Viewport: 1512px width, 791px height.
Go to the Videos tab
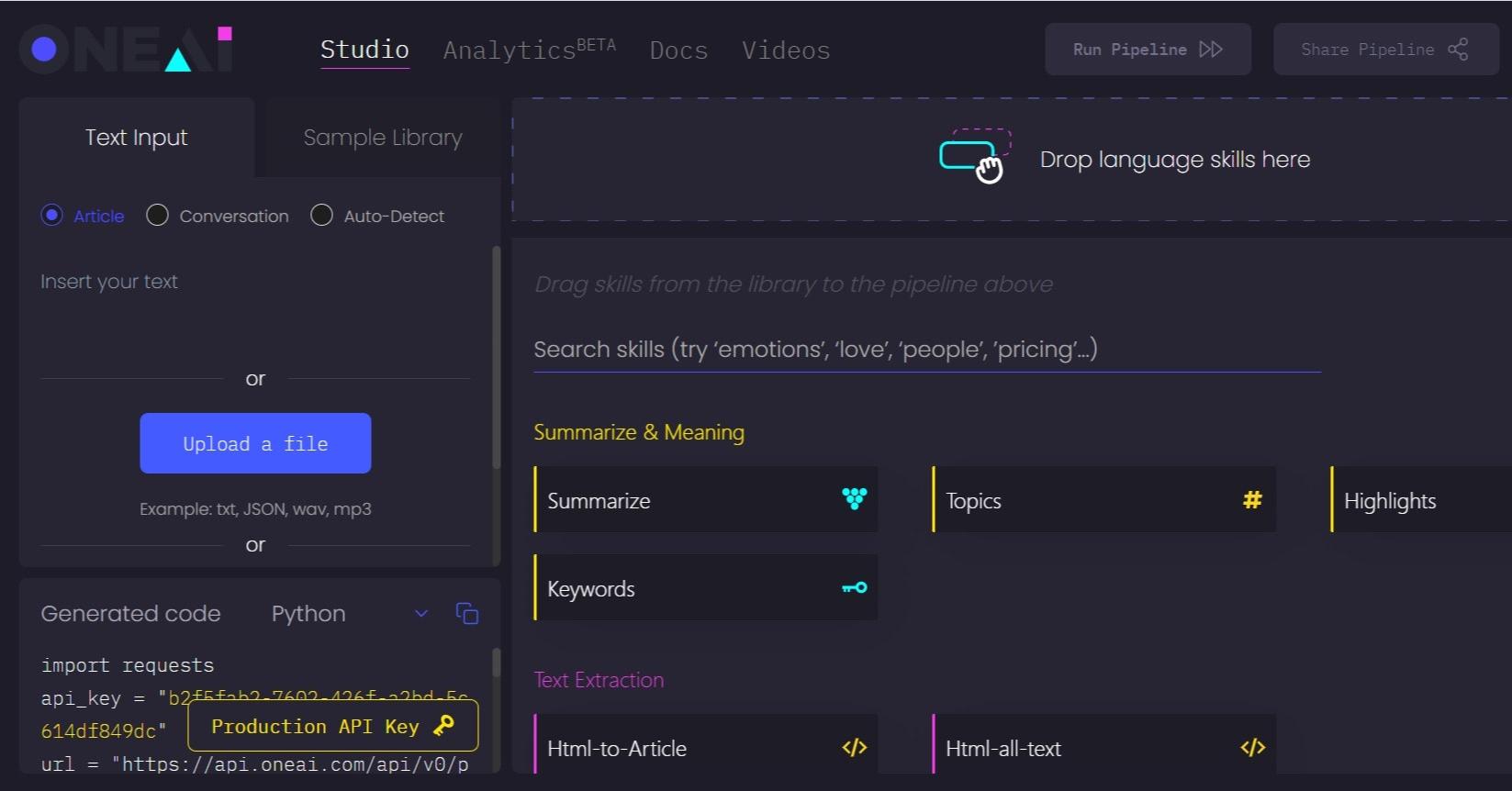coord(786,50)
